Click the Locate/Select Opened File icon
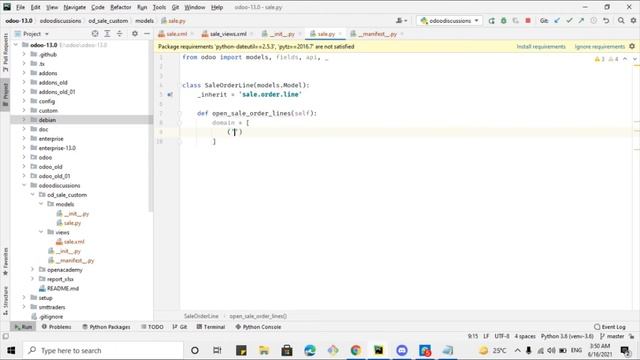The image size is (640, 360). coord(95,34)
